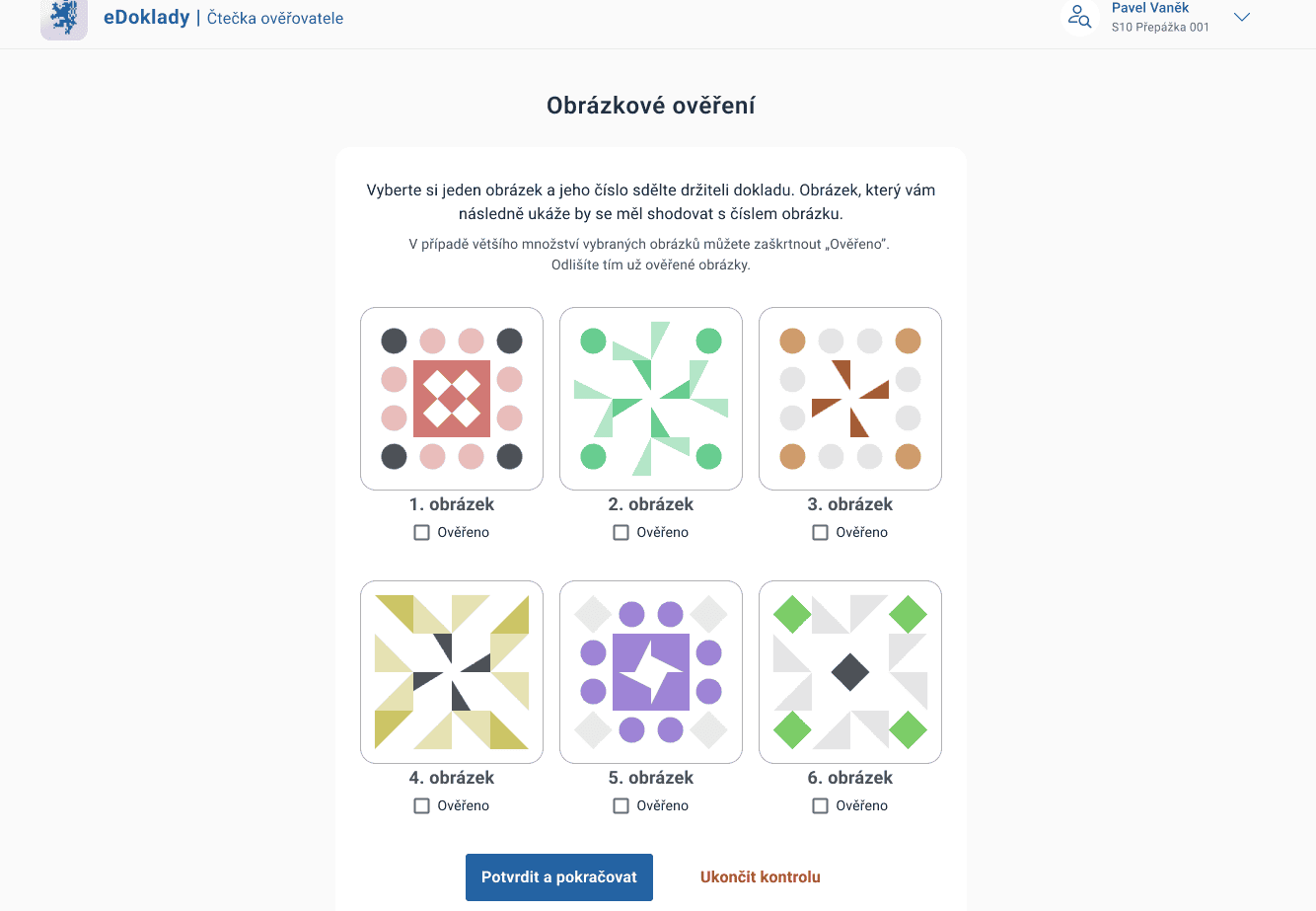Select the yellow triangles image 4
This screenshot has height=911, width=1316.
click(x=452, y=672)
